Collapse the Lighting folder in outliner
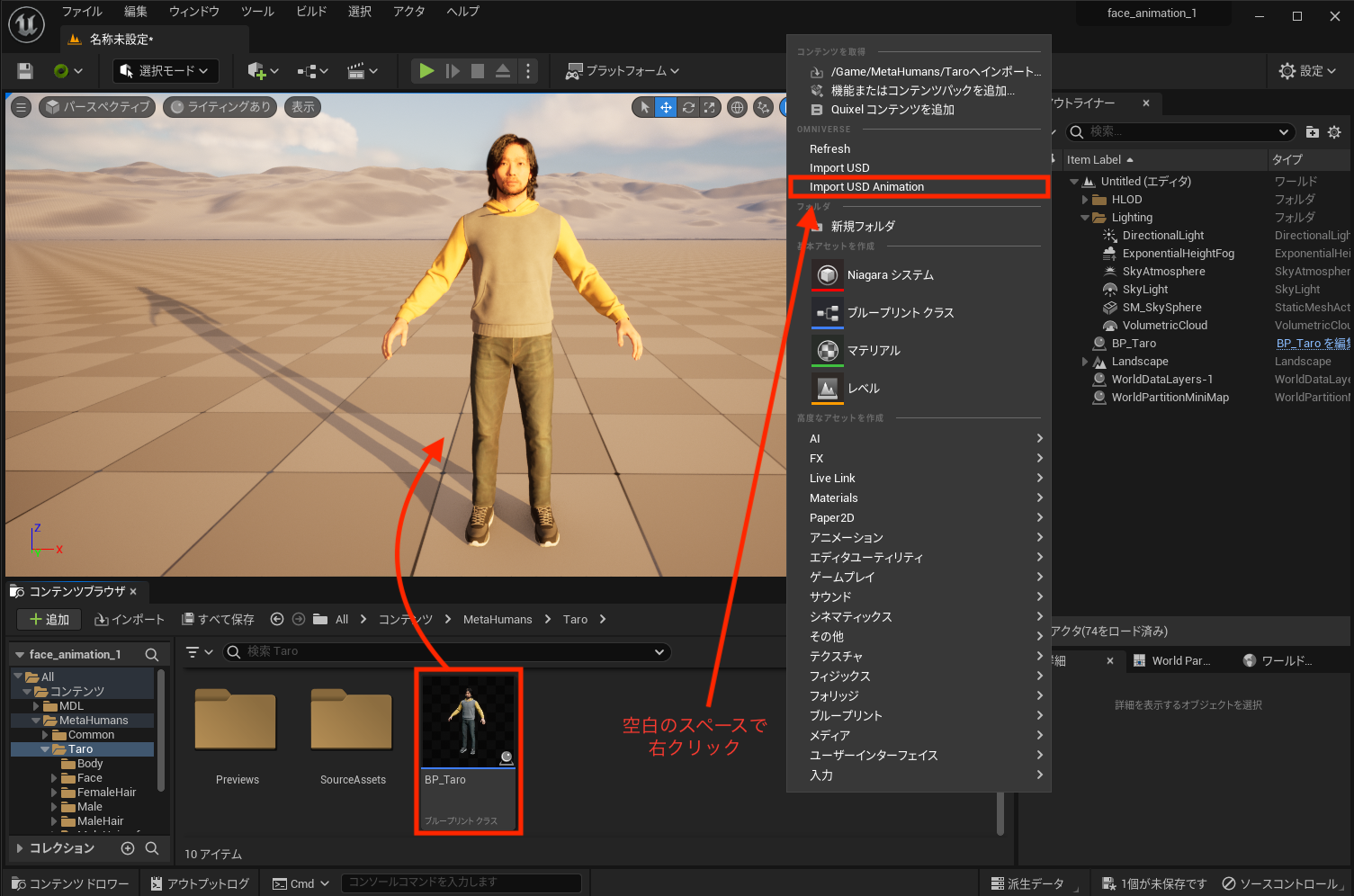Viewport: 1354px width, 896px height. [x=1085, y=218]
